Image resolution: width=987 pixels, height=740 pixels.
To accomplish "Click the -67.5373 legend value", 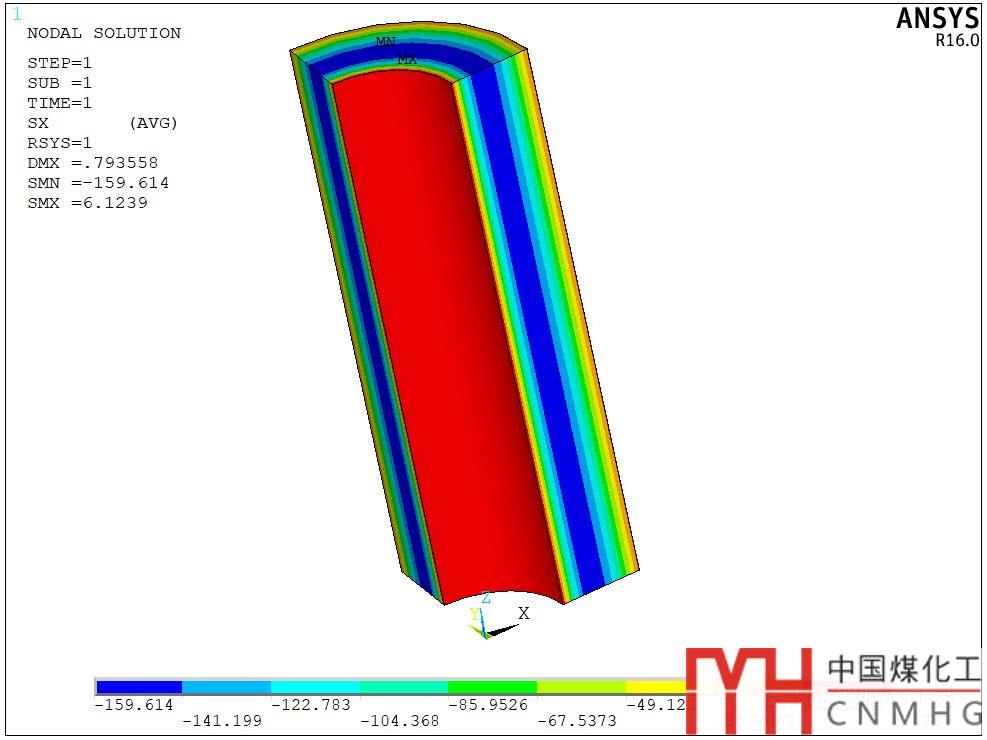I will click(x=576, y=721).
